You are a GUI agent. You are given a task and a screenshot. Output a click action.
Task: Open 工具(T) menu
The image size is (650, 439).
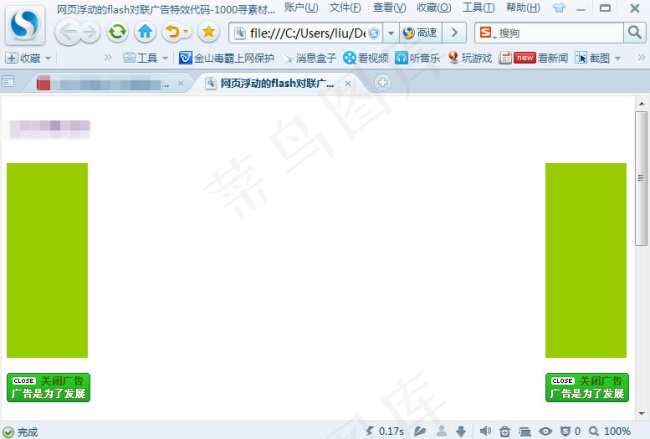(x=479, y=8)
